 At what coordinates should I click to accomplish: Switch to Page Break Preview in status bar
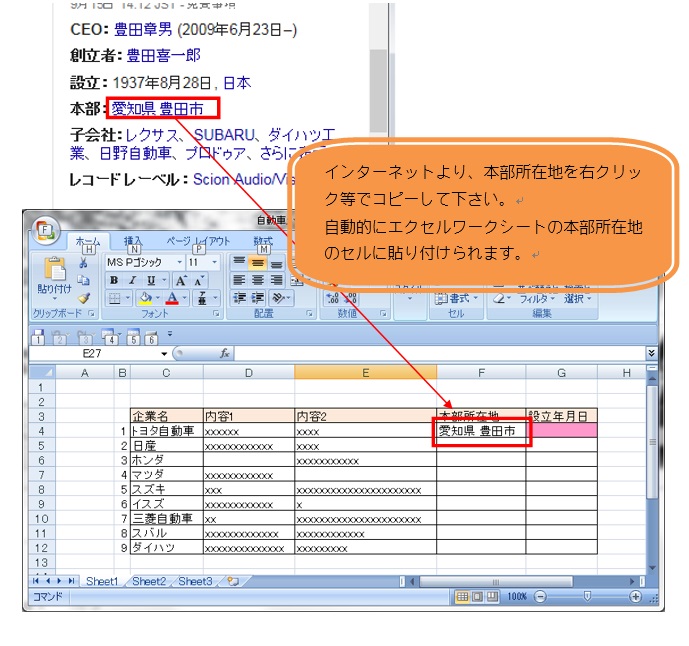492,596
